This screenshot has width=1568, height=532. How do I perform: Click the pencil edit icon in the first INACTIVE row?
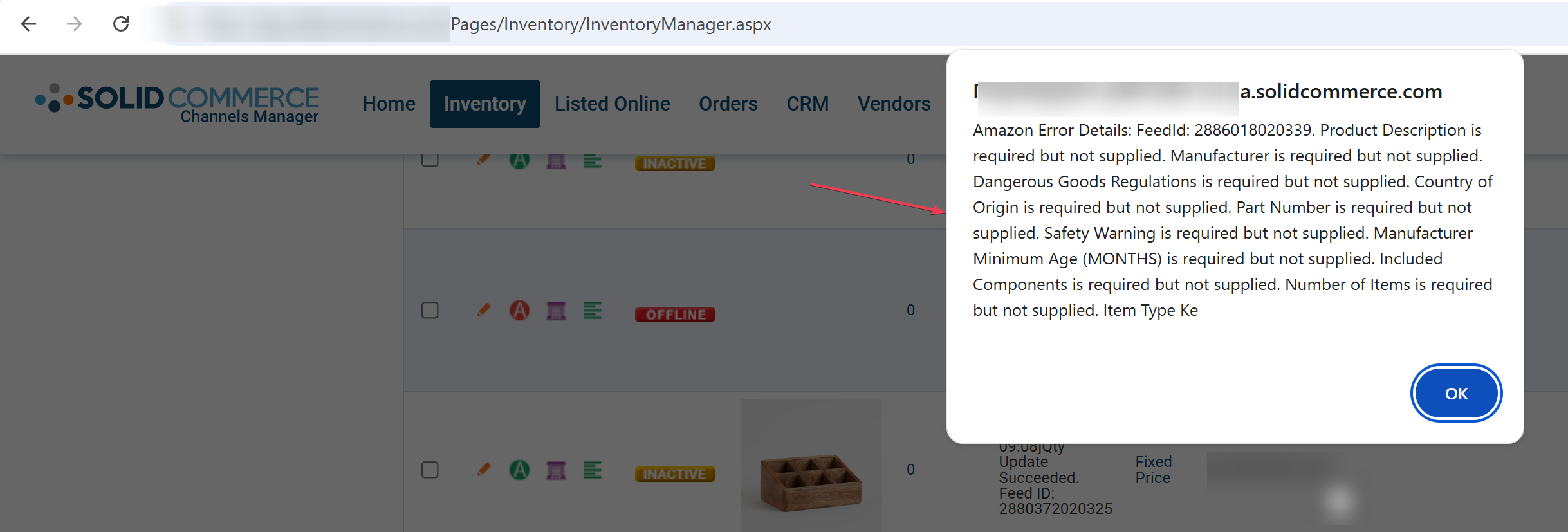[x=484, y=159]
